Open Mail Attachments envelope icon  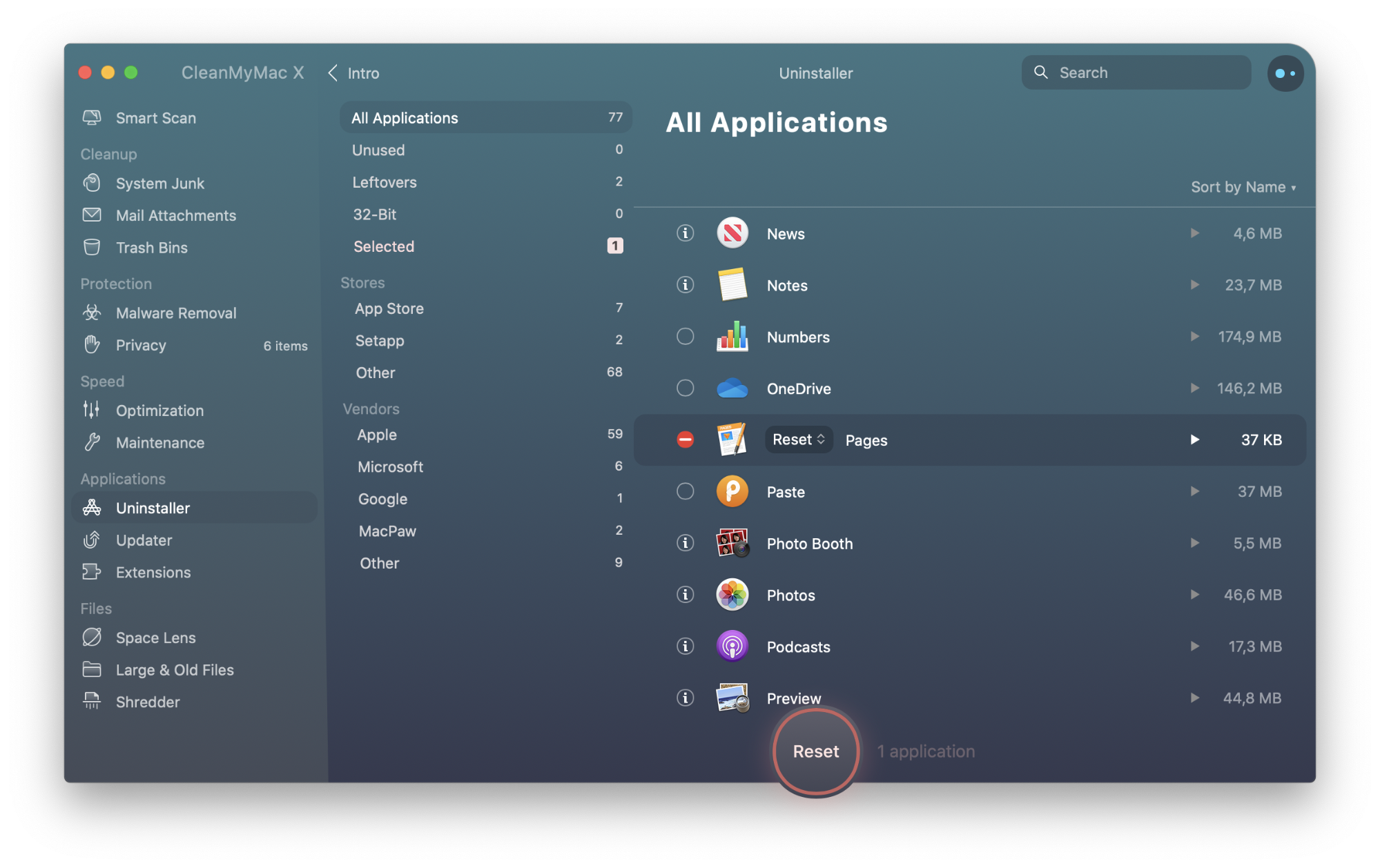tap(92, 215)
